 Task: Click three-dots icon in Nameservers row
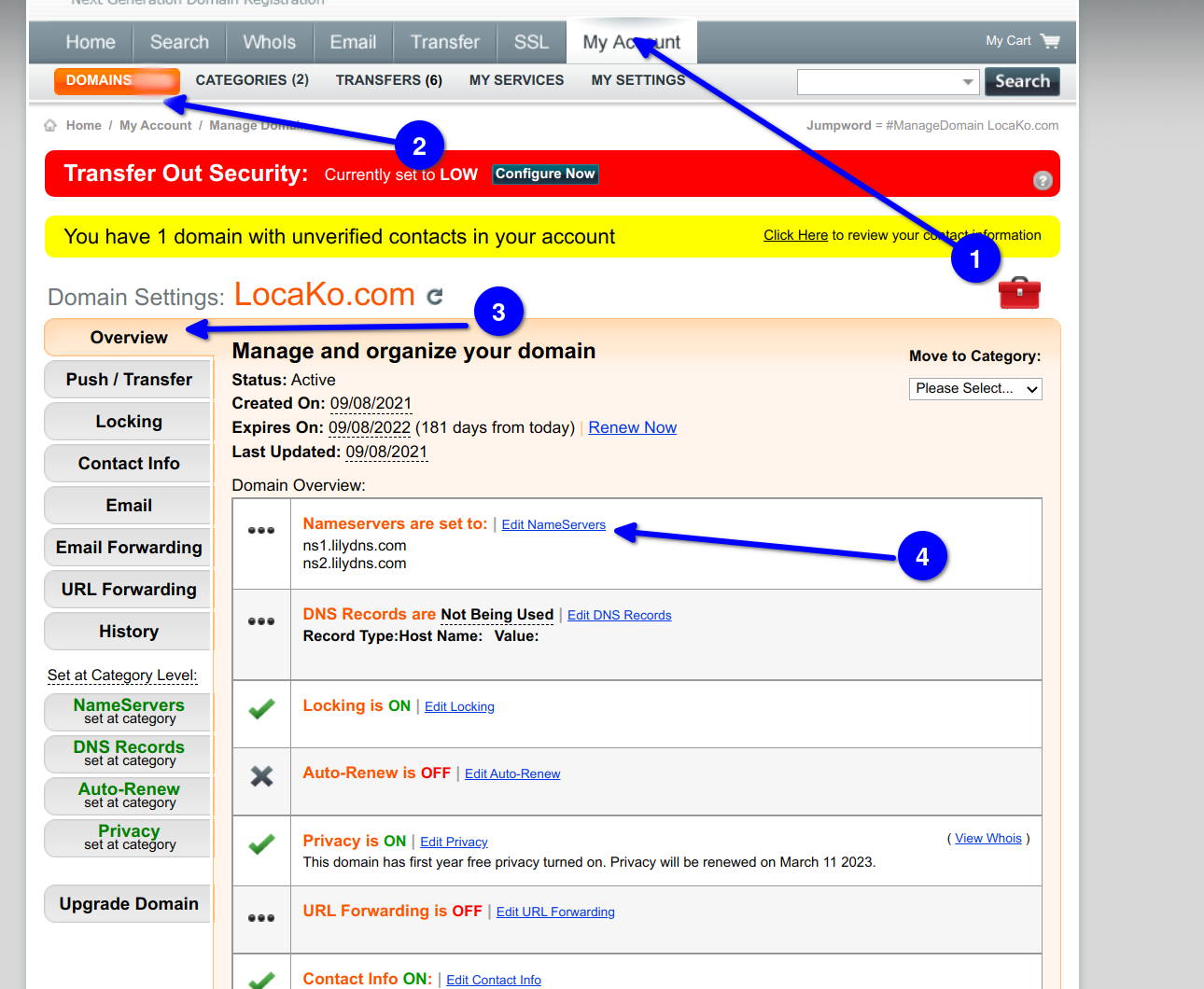(261, 530)
